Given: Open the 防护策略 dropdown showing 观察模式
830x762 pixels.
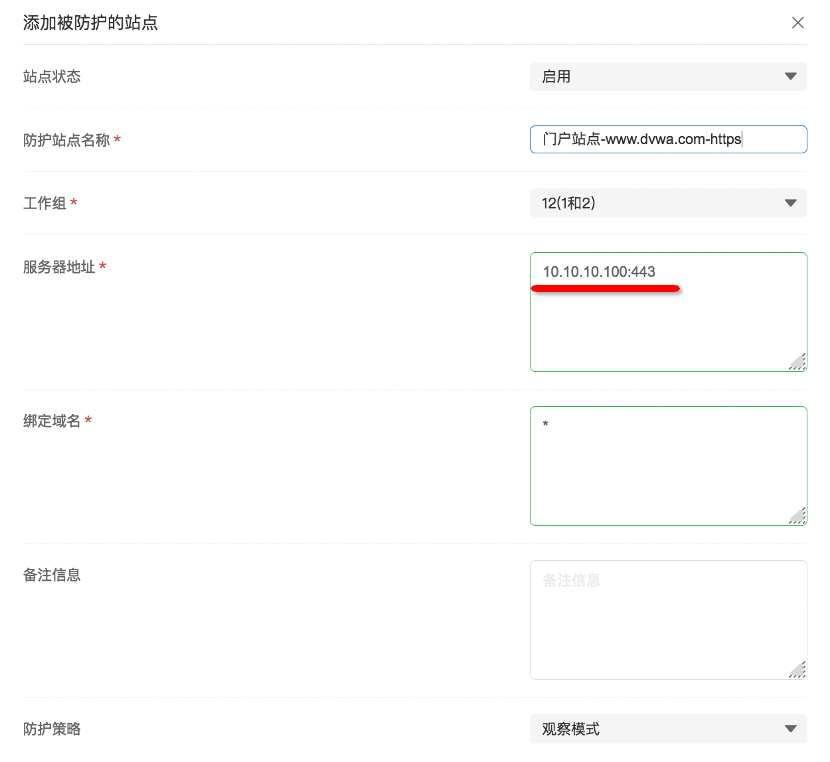Looking at the screenshot, I should [x=667, y=729].
